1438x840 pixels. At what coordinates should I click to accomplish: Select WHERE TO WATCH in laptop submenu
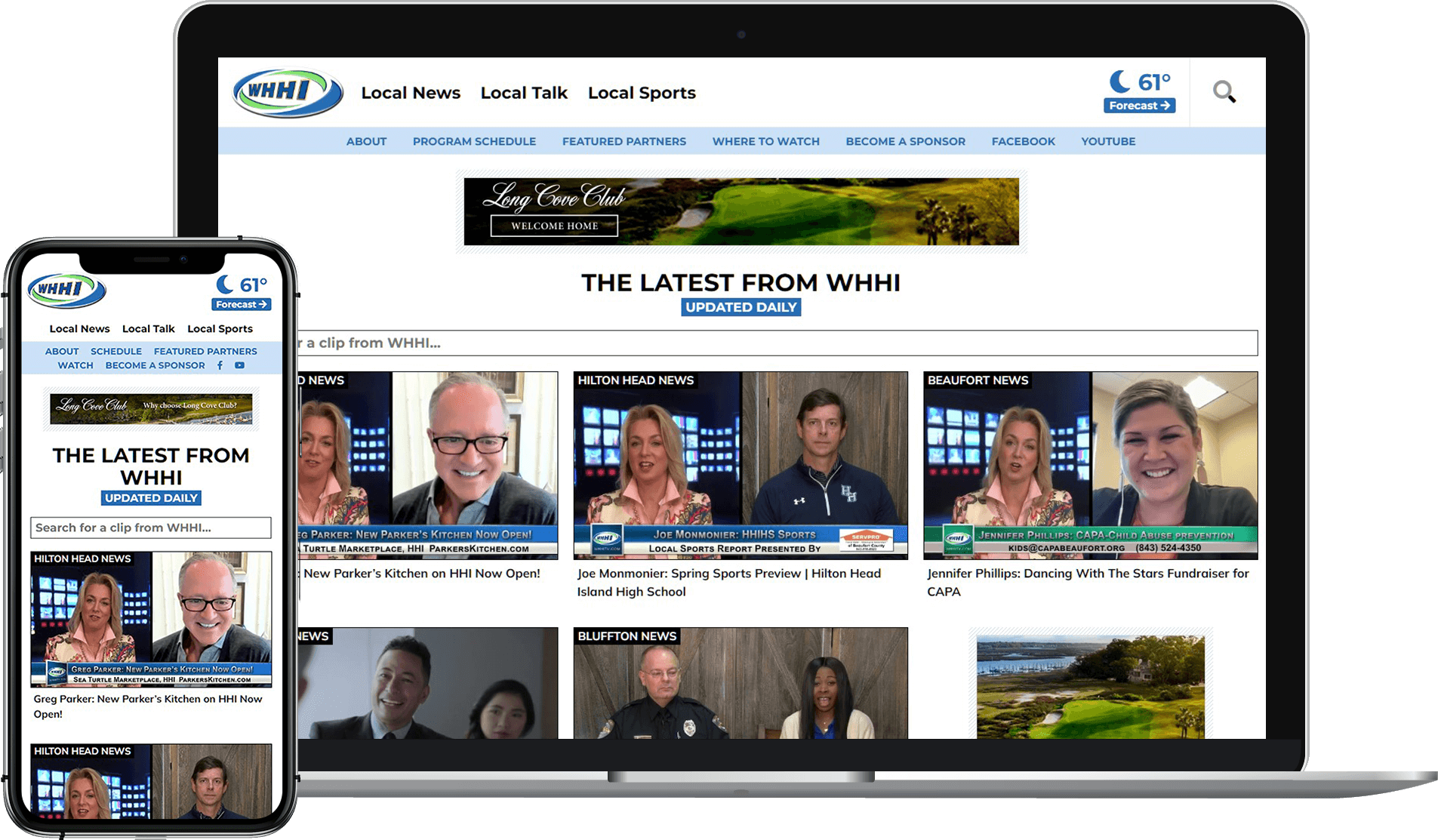pyautogui.click(x=766, y=141)
